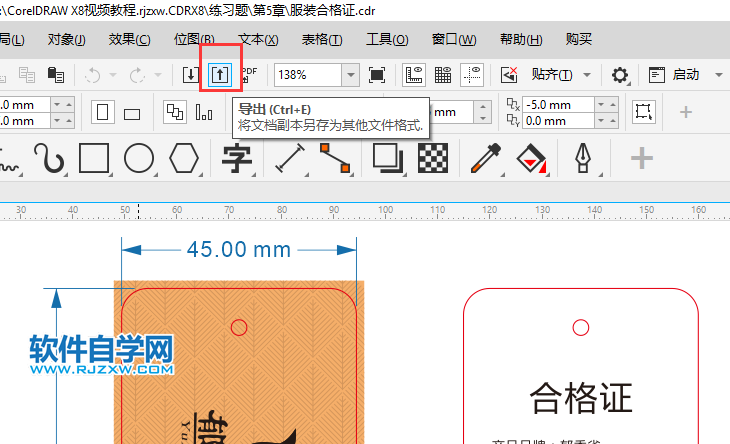Open the Options gear icon
Image resolution: width=730 pixels, height=444 pixels.
coord(620,75)
